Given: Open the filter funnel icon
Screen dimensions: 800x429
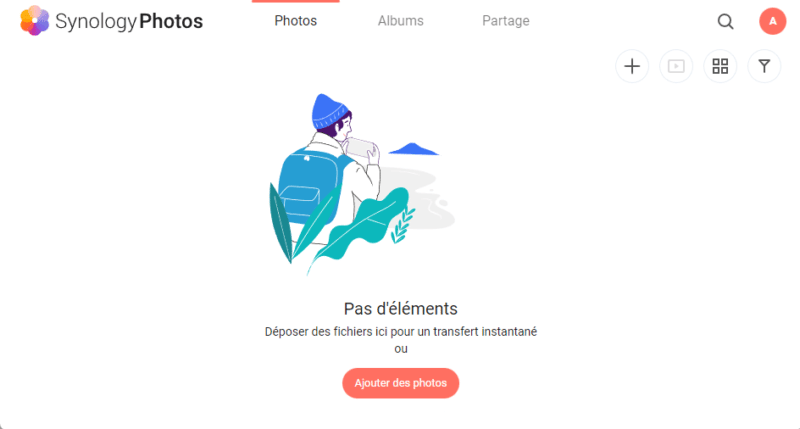Looking at the screenshot, I should pyautogui.click(x=764, y=66).
